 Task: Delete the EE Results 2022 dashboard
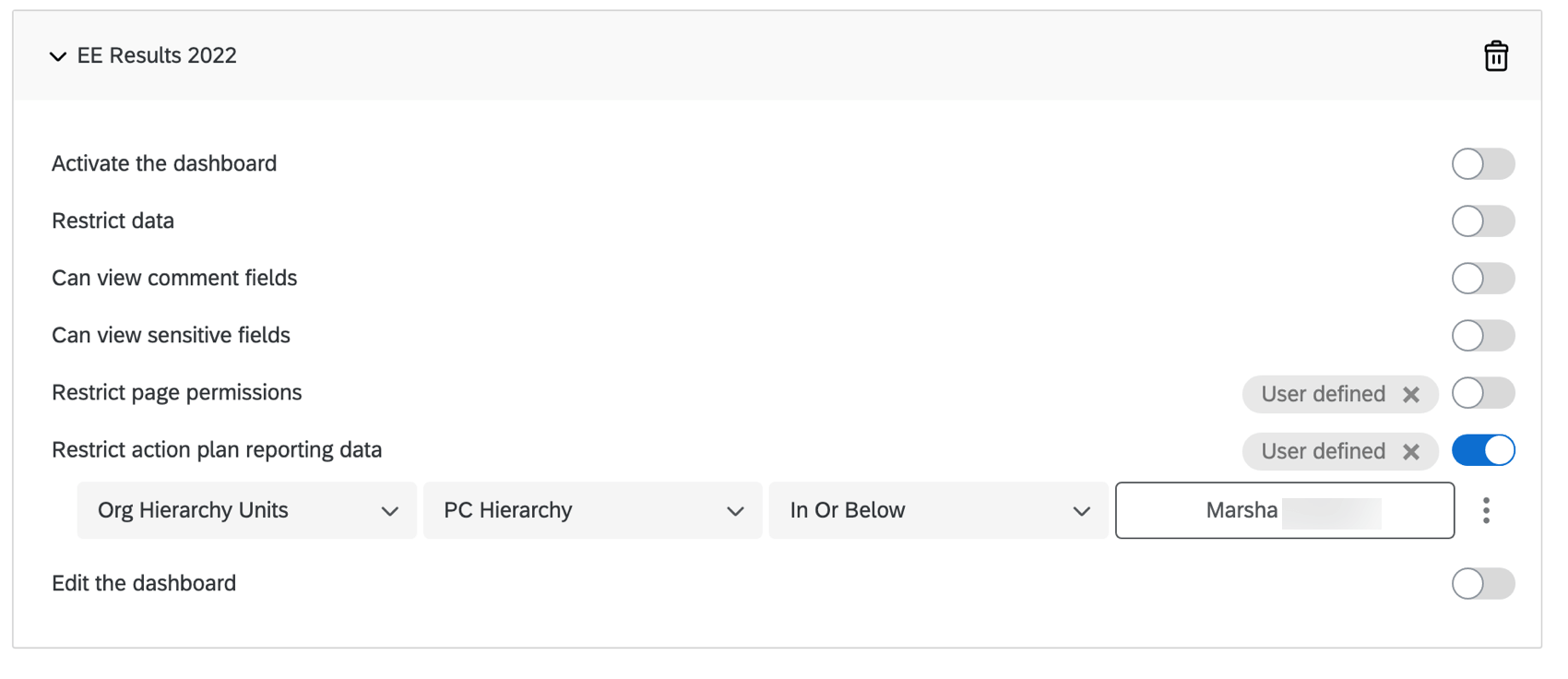click(x=1495, y=56)
